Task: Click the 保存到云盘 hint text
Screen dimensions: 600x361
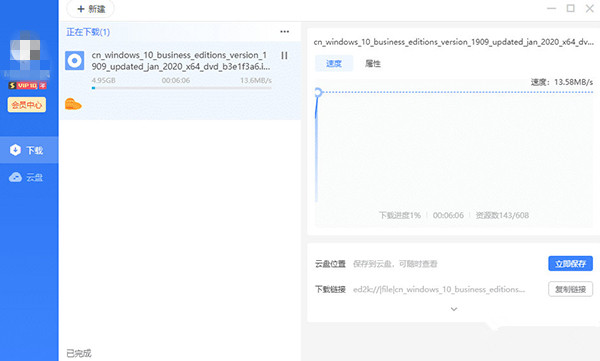Action: 395,264
